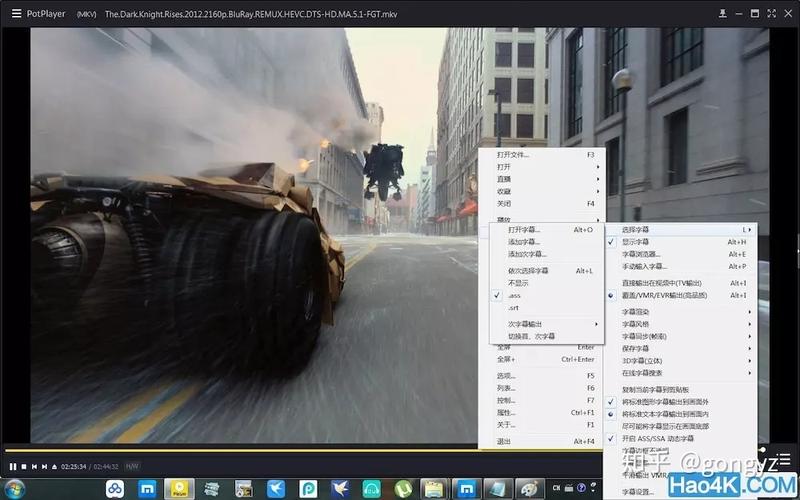Toggle the 显示字幕 checked option
This screenshot has height=500, width=800.
tap(636, 242)
